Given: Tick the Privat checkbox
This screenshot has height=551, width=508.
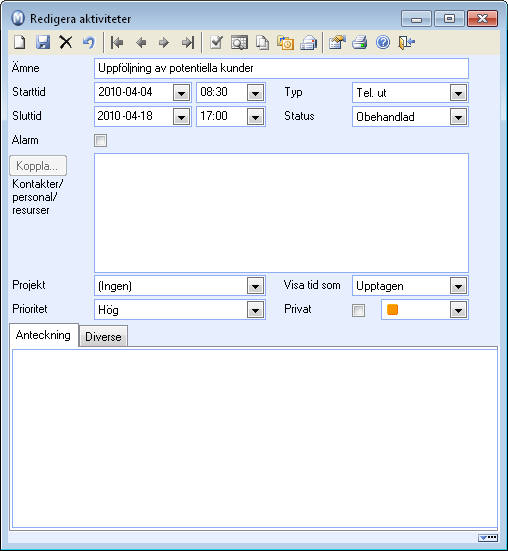Looking at the screenshot, I should pyautogui.click(x=358, y=310).
